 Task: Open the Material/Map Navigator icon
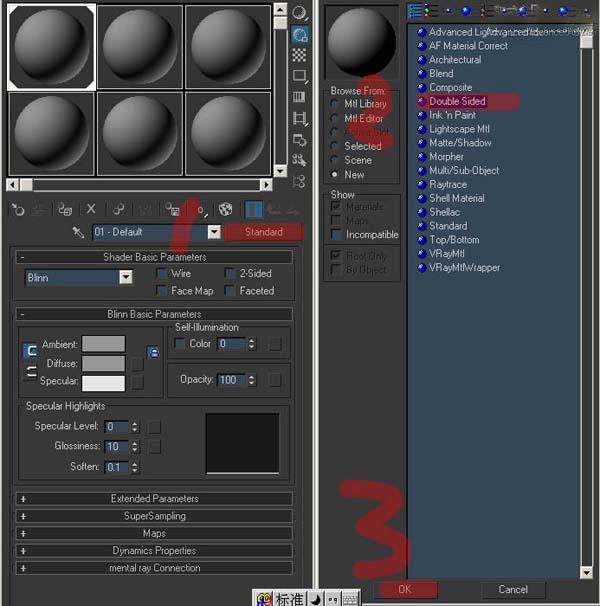[x=299, y=181]
